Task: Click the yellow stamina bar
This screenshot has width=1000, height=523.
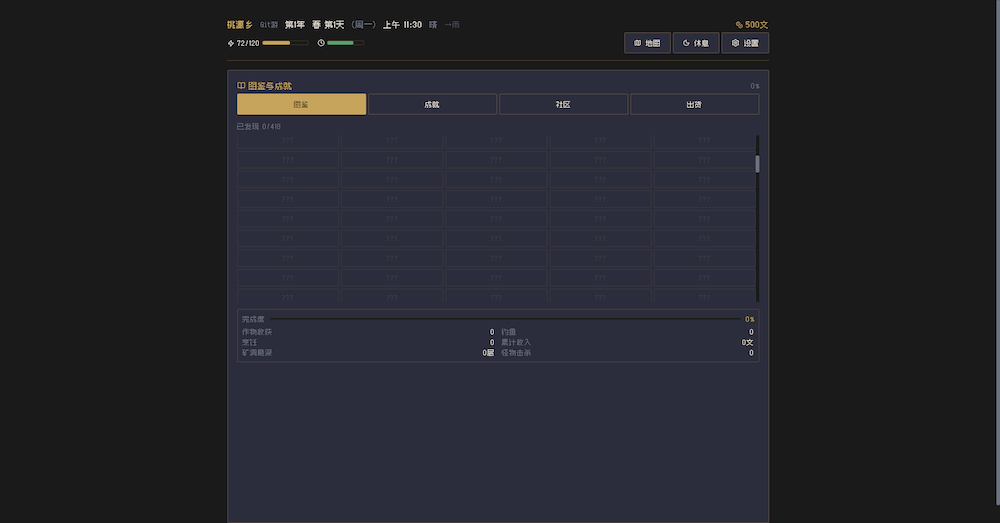Action: (285, 43)
